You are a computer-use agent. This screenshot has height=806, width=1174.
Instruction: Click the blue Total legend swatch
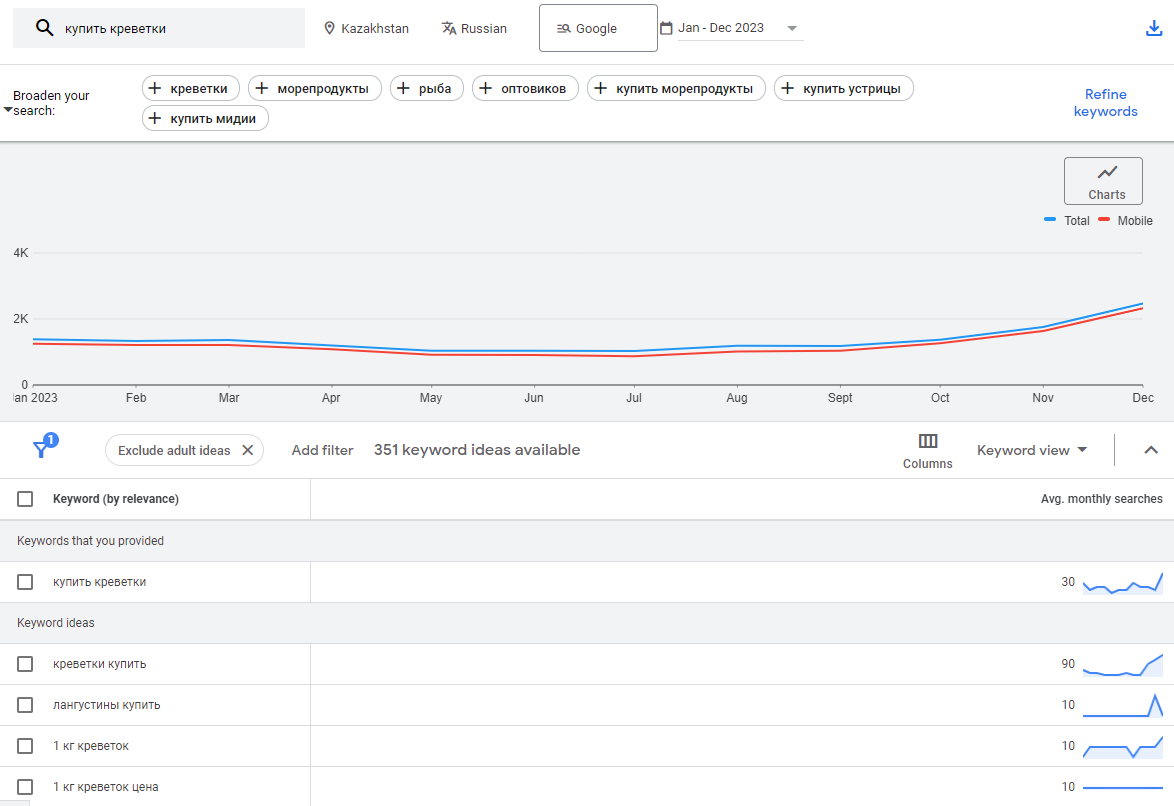[1050, 220]
